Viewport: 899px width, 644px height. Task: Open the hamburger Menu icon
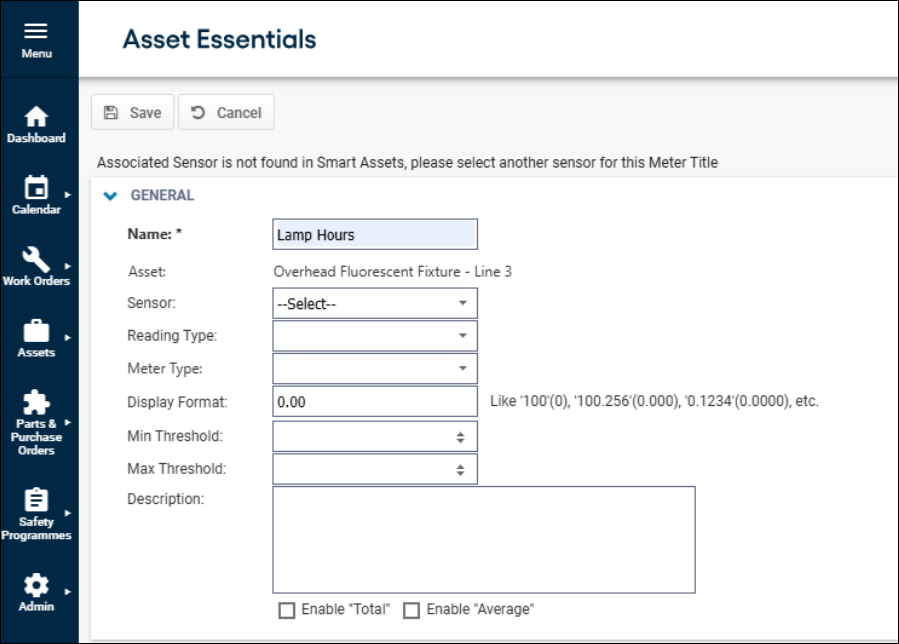[x=37, y=32]
